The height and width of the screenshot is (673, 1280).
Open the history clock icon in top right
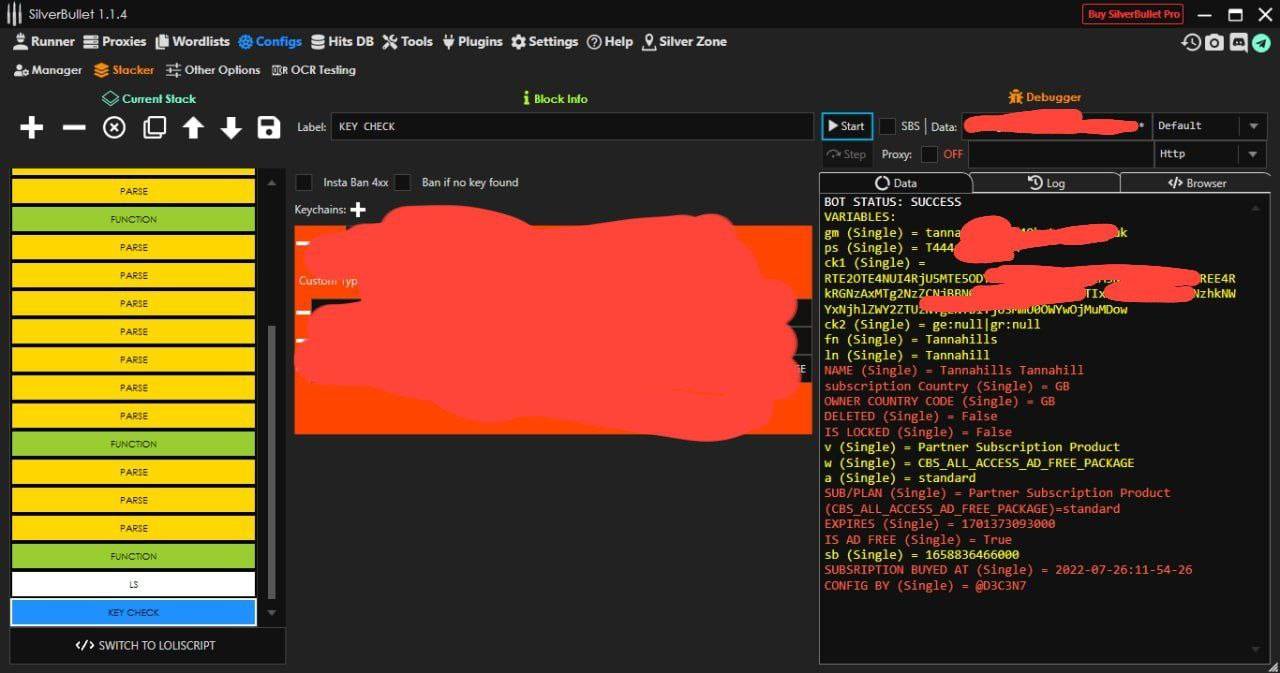point(1191,42)
